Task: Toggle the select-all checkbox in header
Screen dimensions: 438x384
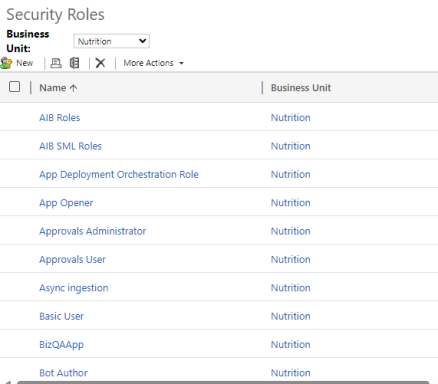Action: pos(14,87)
